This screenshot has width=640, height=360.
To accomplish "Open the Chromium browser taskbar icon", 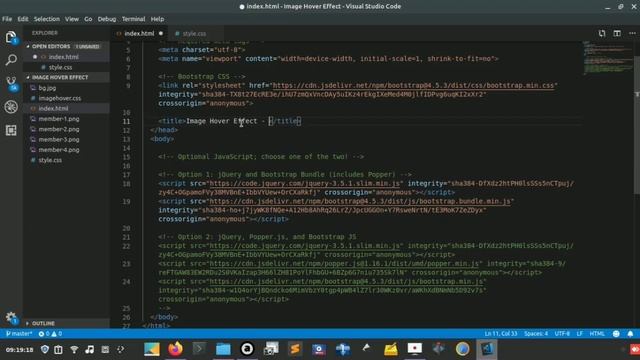I will coord(462,349).
